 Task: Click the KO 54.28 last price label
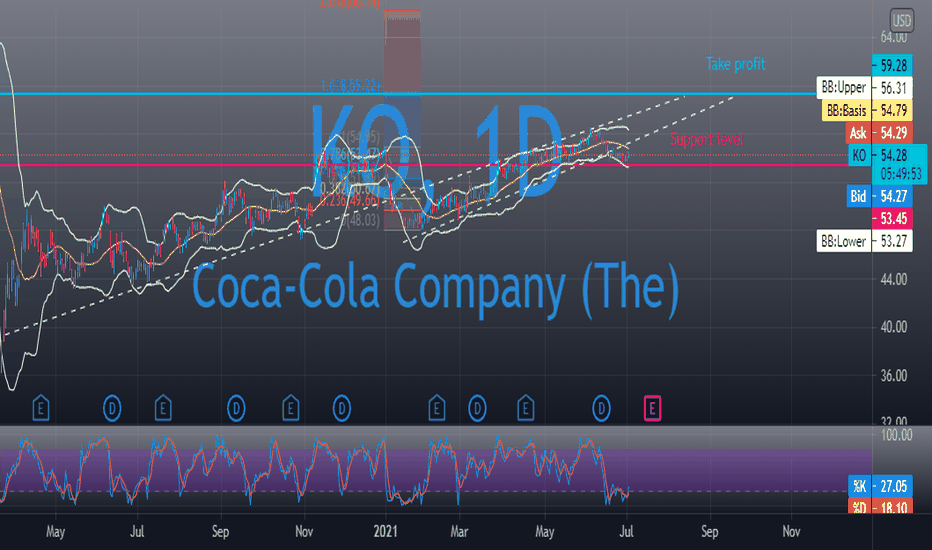click(887, 156)
